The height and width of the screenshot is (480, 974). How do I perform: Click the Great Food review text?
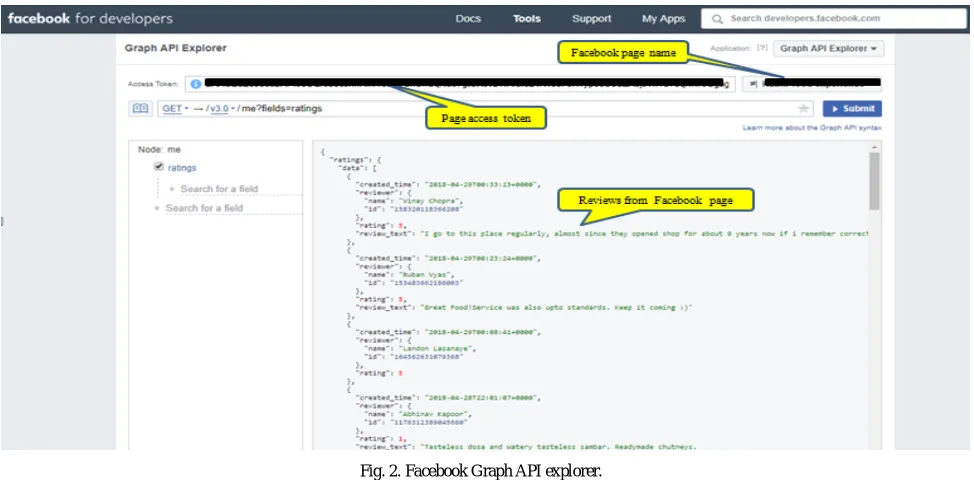pyautogui.click(x=557, y=308)
